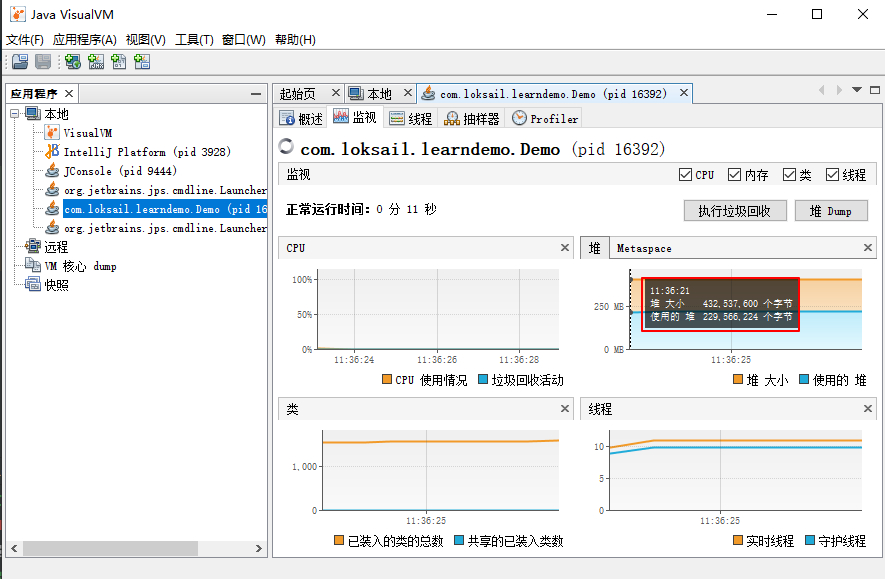Toggle the CPU graph checkbox
Image resolution: width=885 pixels, height=579 pixels.
pos(685,175)
